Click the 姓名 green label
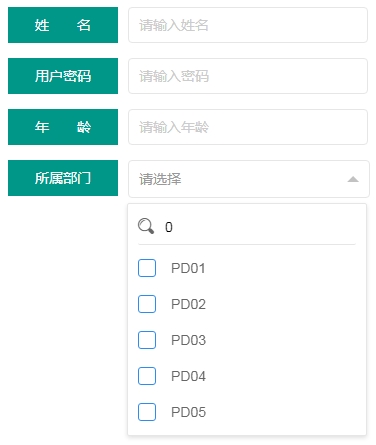Viewport: 376px width, 445px height. (63, 25)
